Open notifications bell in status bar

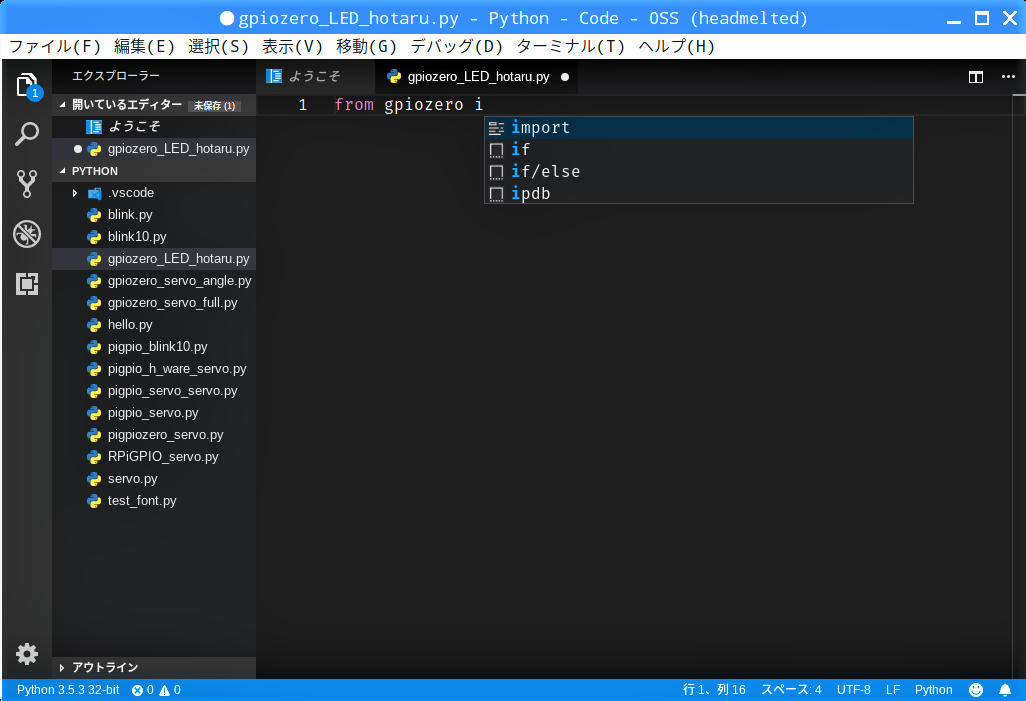click(1005, 690)
